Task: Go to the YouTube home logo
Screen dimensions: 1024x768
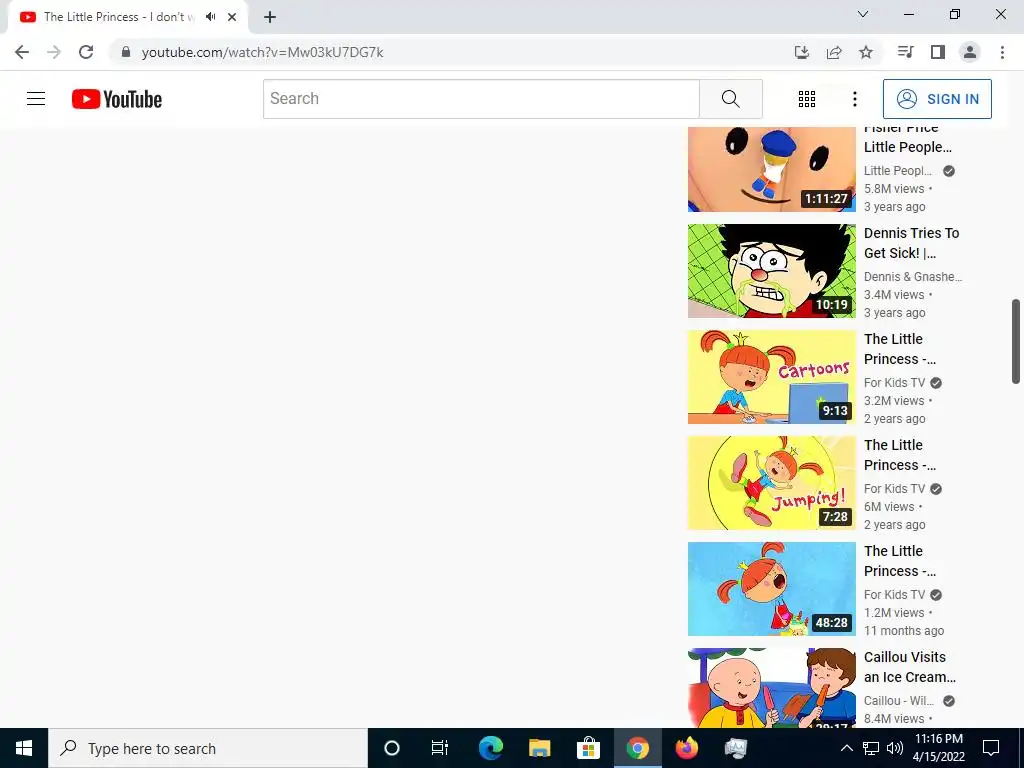Action: point(117,99)
